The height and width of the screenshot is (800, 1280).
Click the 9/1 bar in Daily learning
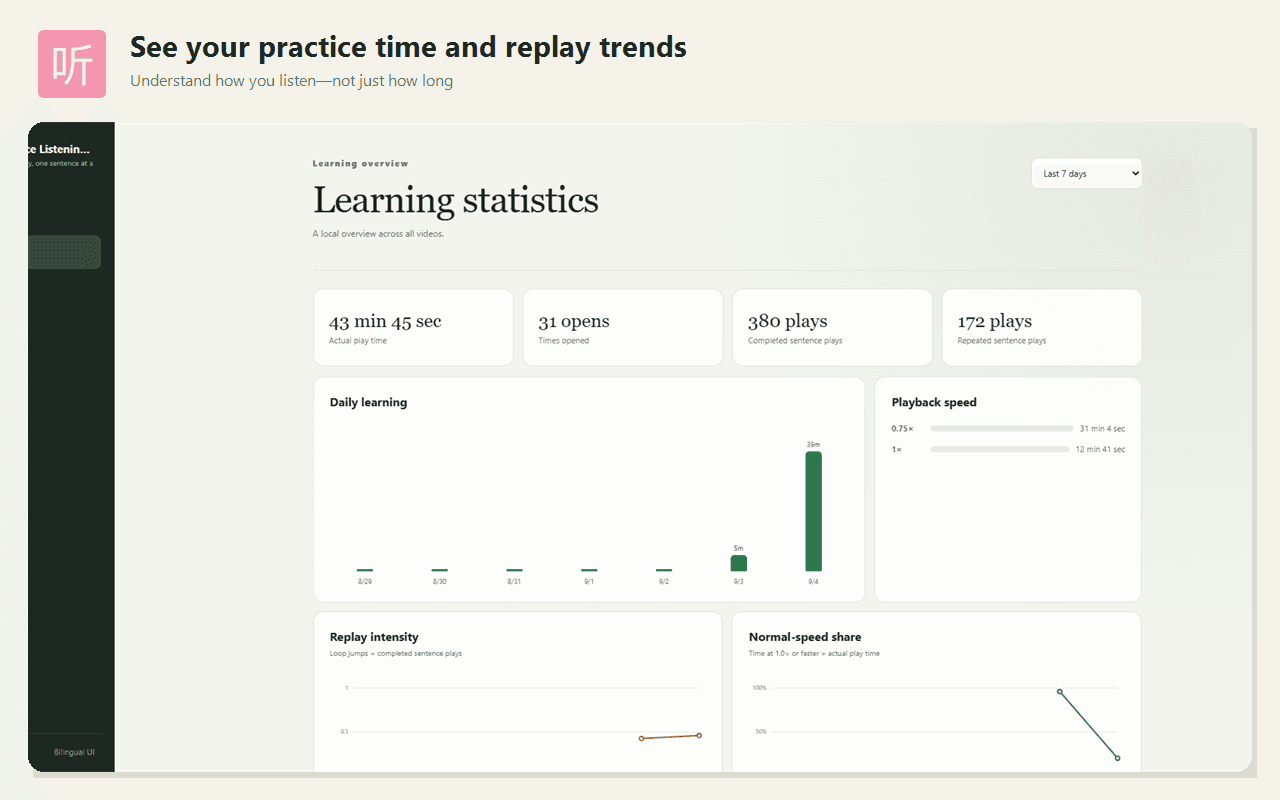[589, 570]
